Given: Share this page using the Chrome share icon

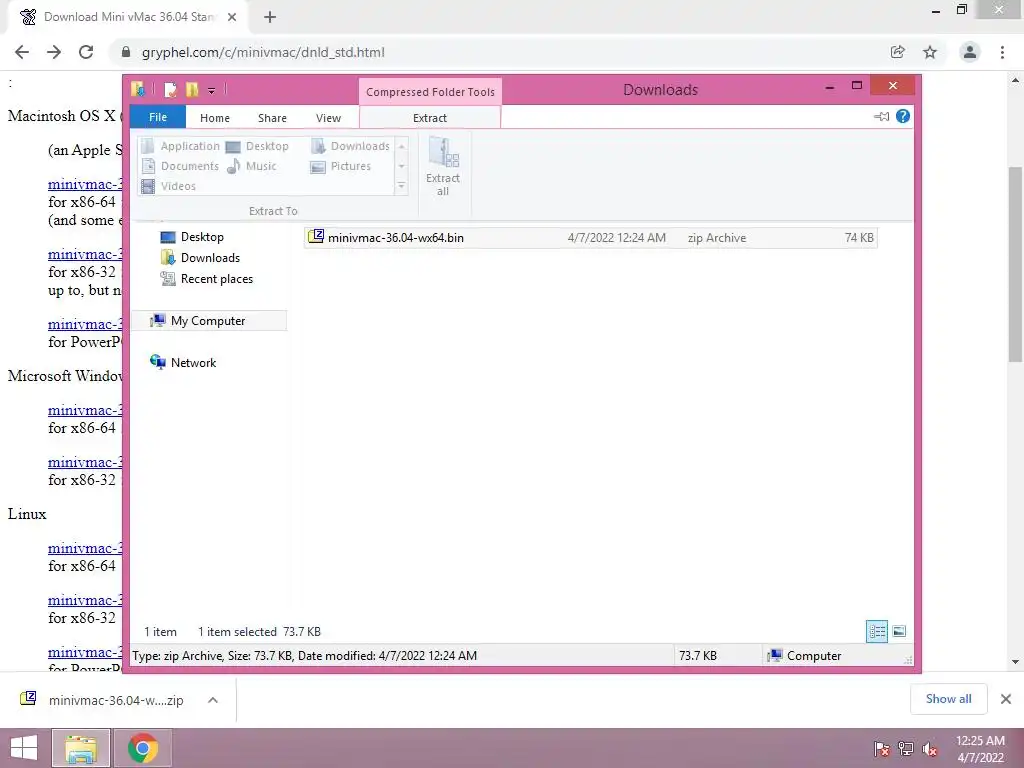Looking at the screenshot, I should point(898,52).
